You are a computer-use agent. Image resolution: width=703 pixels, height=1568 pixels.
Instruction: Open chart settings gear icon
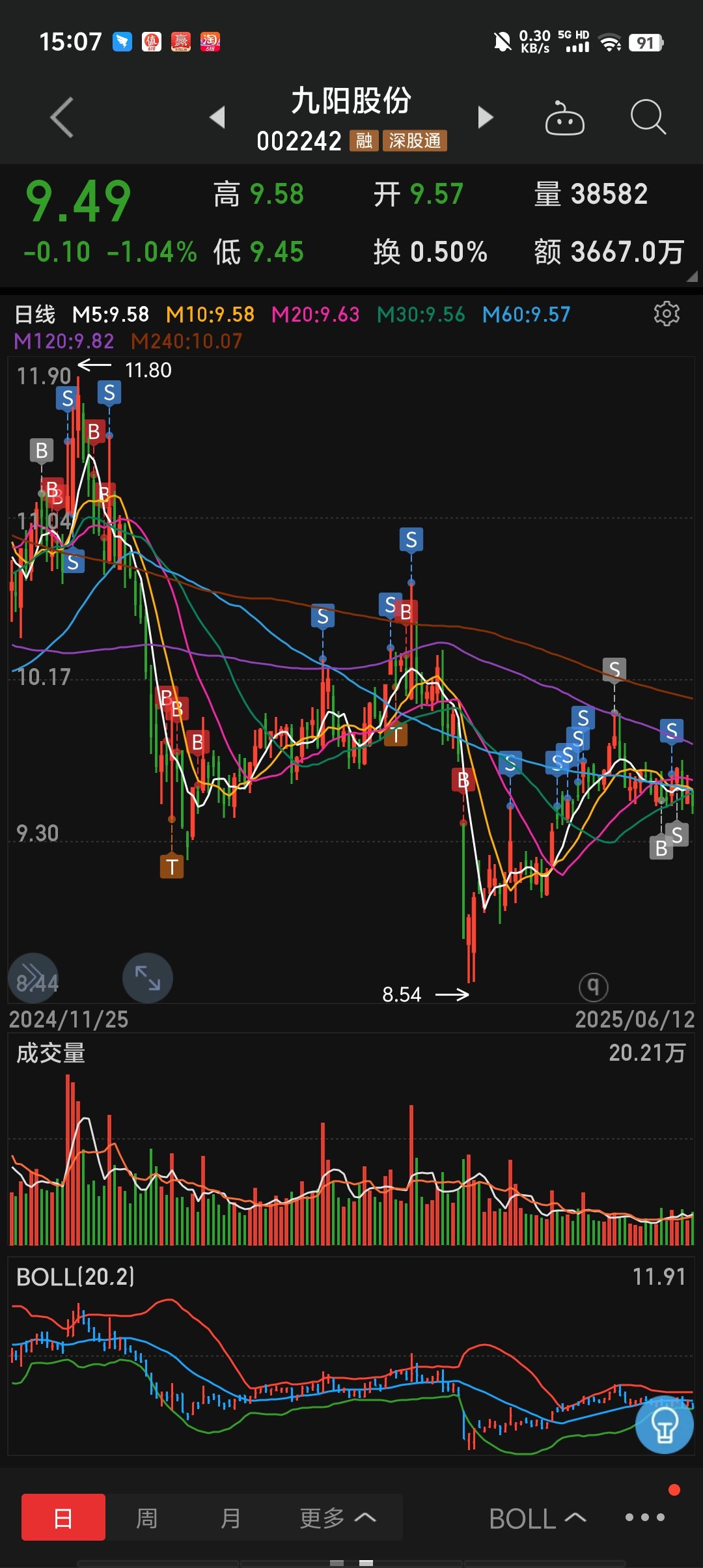[x=667, y=314]
